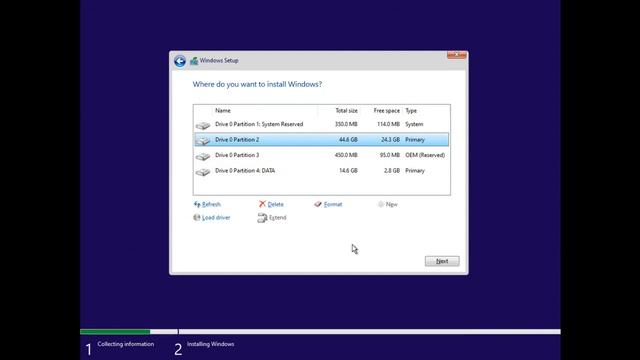Click Primary type for Partition 4: DATA
Viewport: 640px width, 360px height.
coord(415,171)
